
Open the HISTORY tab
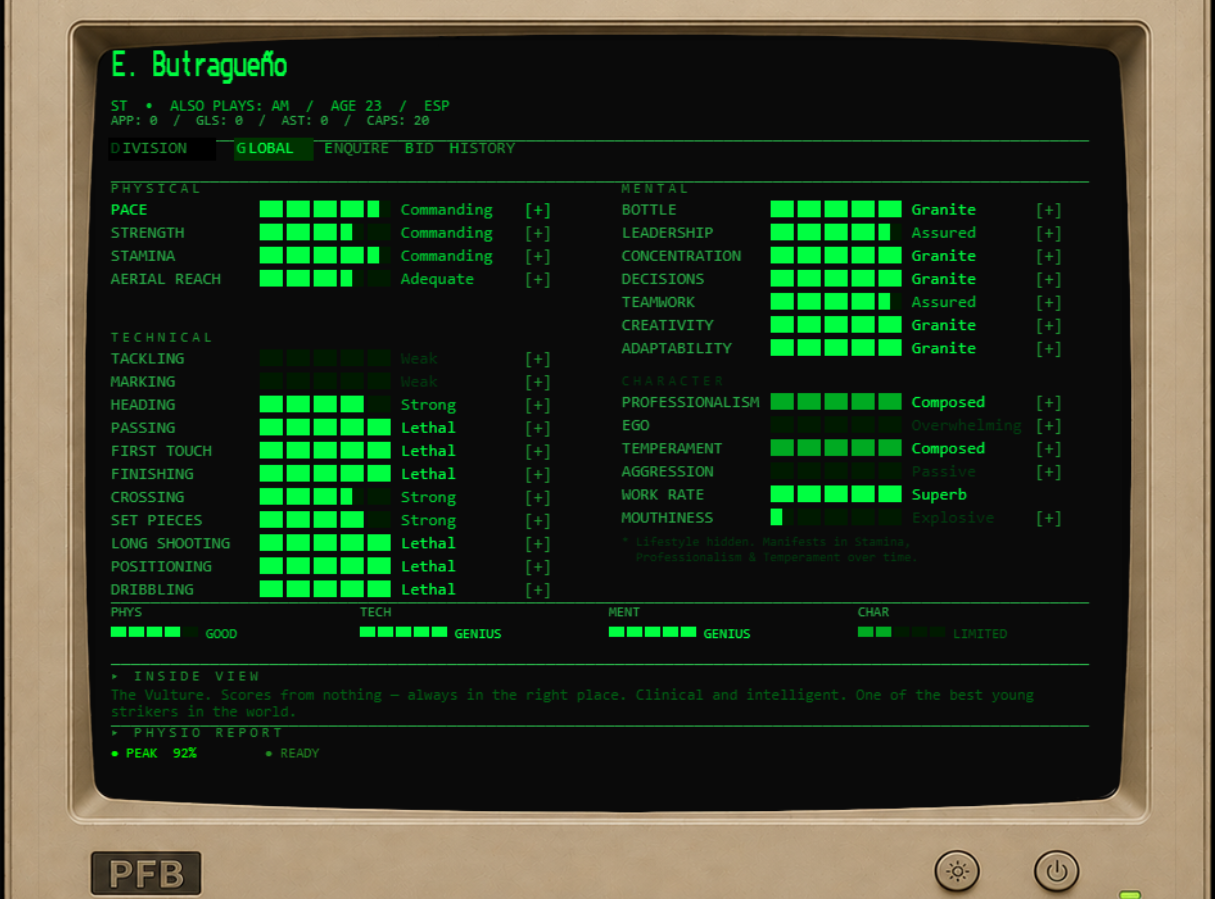pos(482,148)
